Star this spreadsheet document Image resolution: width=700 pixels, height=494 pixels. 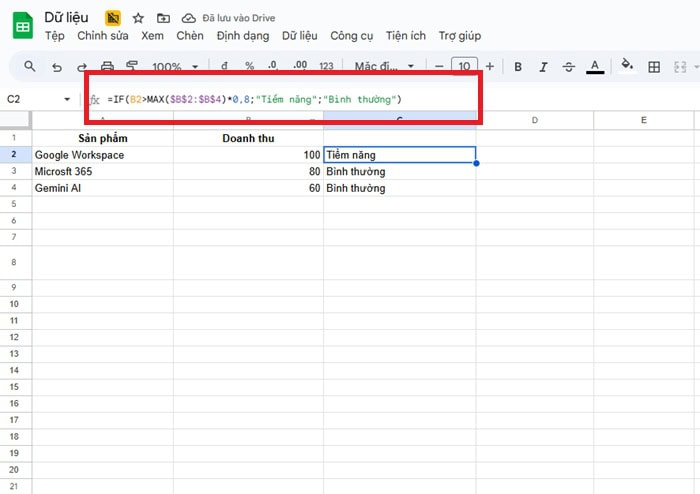point(138,18)
